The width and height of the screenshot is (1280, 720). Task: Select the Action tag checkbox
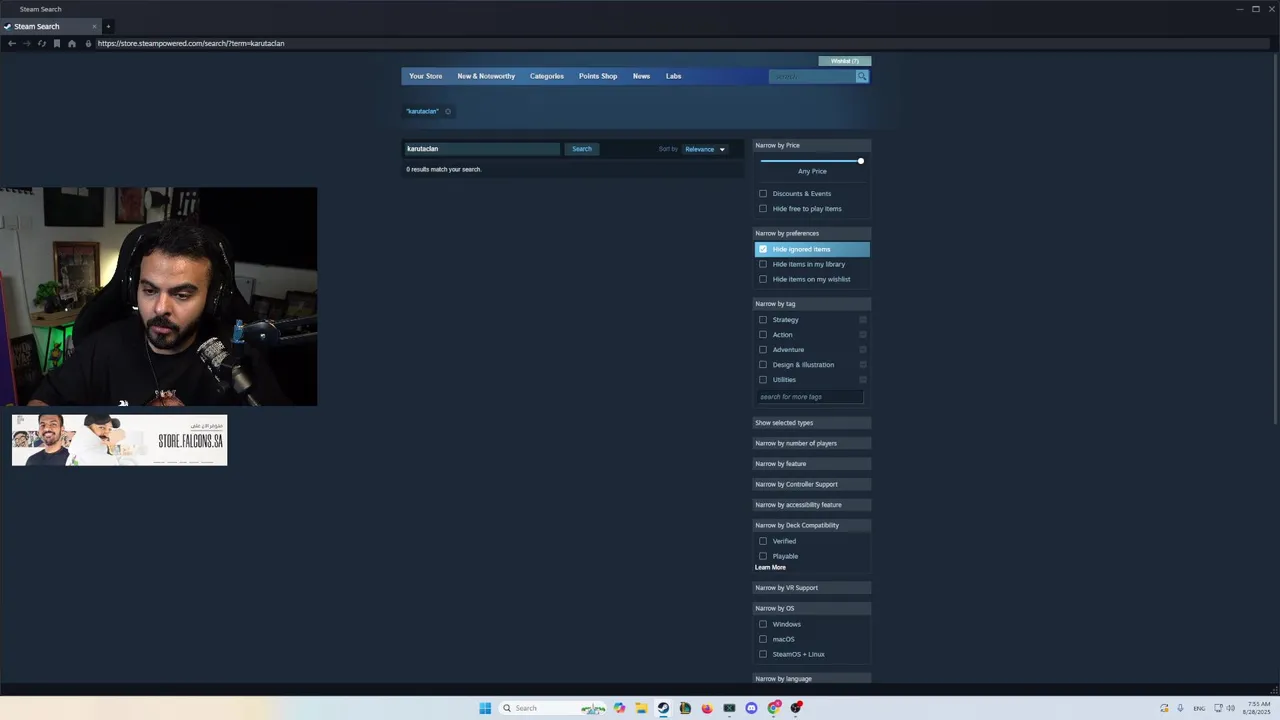coord(763,335)
